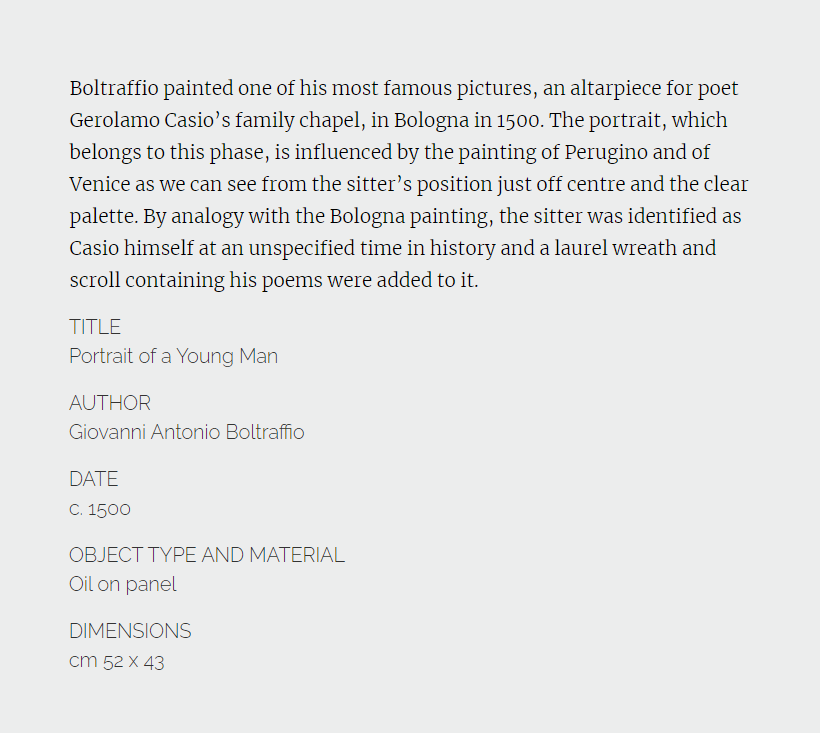Image resolution: width=820 pixels, height=733 pixels.
Task: Click the OBJECT TYPE AND MATERIAL label
Action: click(x=207, y=555)
